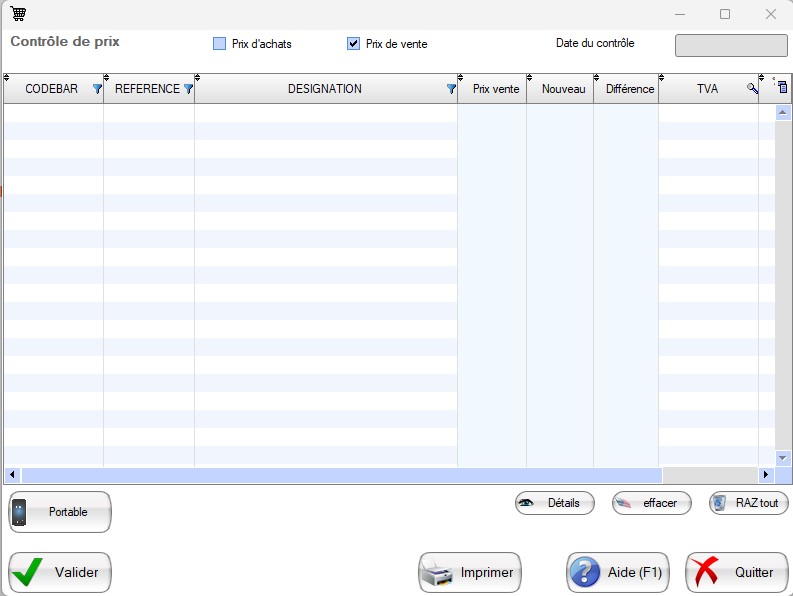Image resolution: width=793 pixels, height=596 pixels.
Task: Click the Différence column header
Action: pos(629,89)
